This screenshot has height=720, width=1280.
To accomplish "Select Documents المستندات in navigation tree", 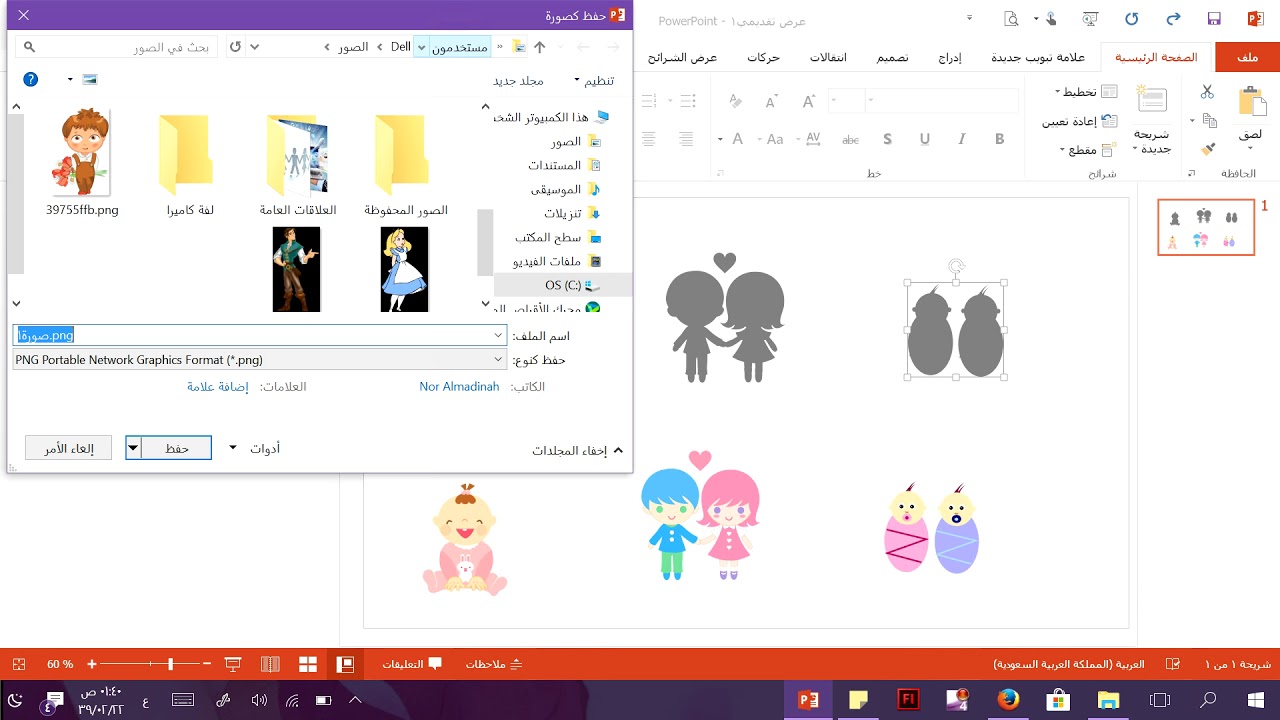I will [x=564, y=165].
